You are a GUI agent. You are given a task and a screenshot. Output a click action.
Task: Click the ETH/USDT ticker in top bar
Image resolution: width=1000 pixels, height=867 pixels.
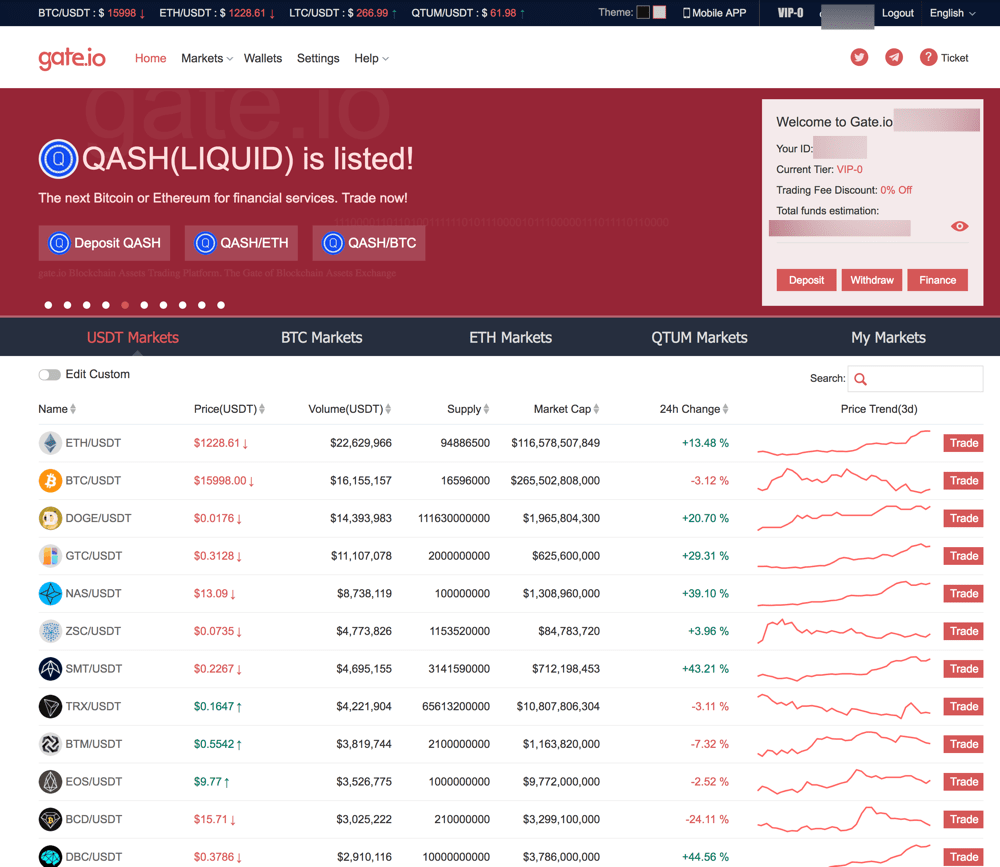pyautogui.click(x=217, y=13)
